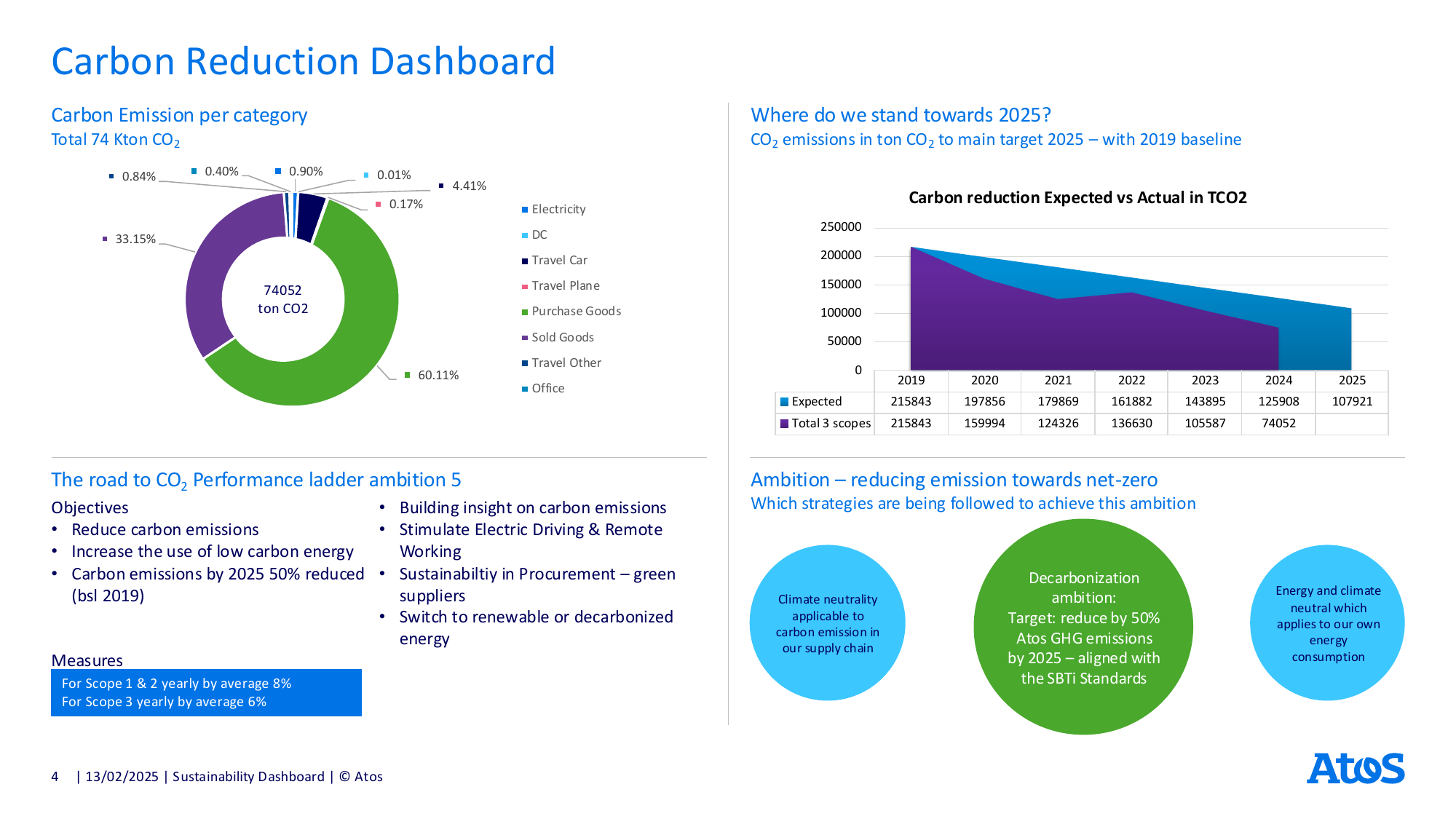Click the Electricity legend color marker
This screenshot has width=1456, height=819.
pyautogui.click(x=525, y=210)
